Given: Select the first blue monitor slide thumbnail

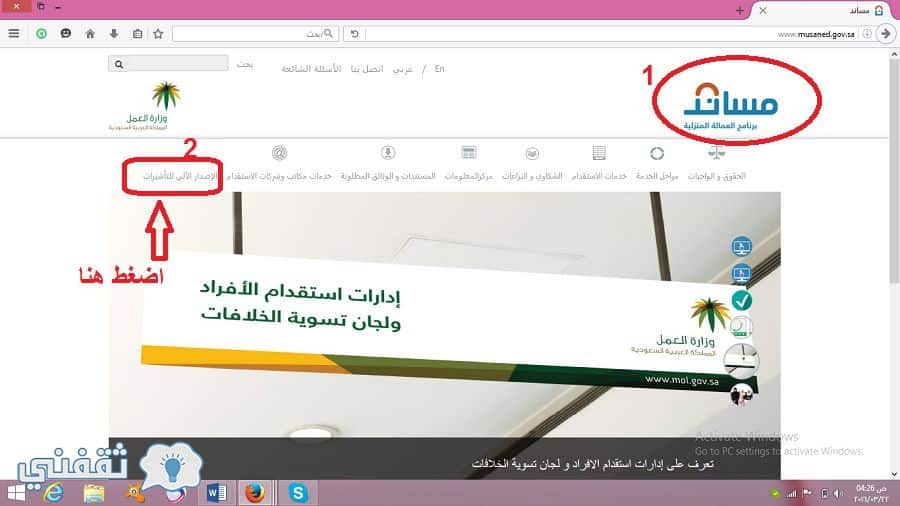Looking at the screenshot, I should (742, 247).
